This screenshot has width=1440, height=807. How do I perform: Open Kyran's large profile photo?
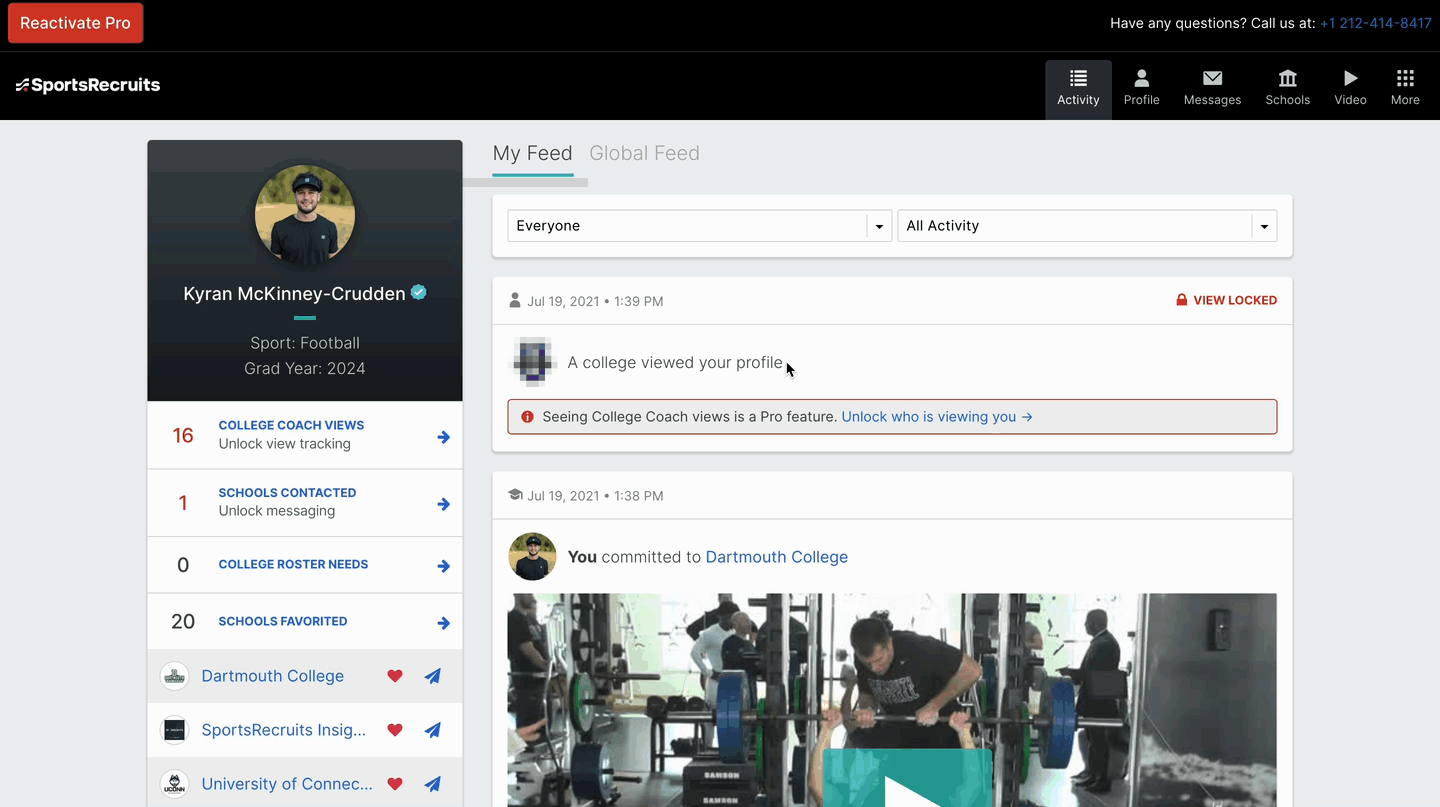point(305,215)
